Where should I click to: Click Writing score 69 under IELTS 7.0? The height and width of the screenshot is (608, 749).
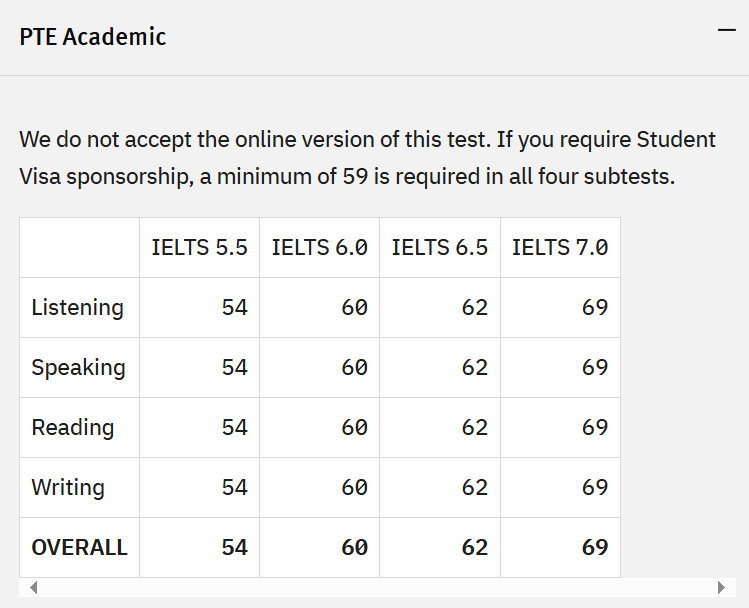(594, 487)
